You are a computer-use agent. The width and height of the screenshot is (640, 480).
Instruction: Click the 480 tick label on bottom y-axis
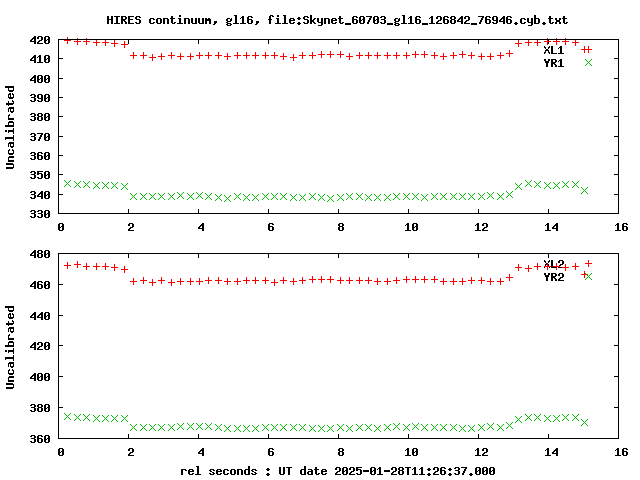coord(40,254)
